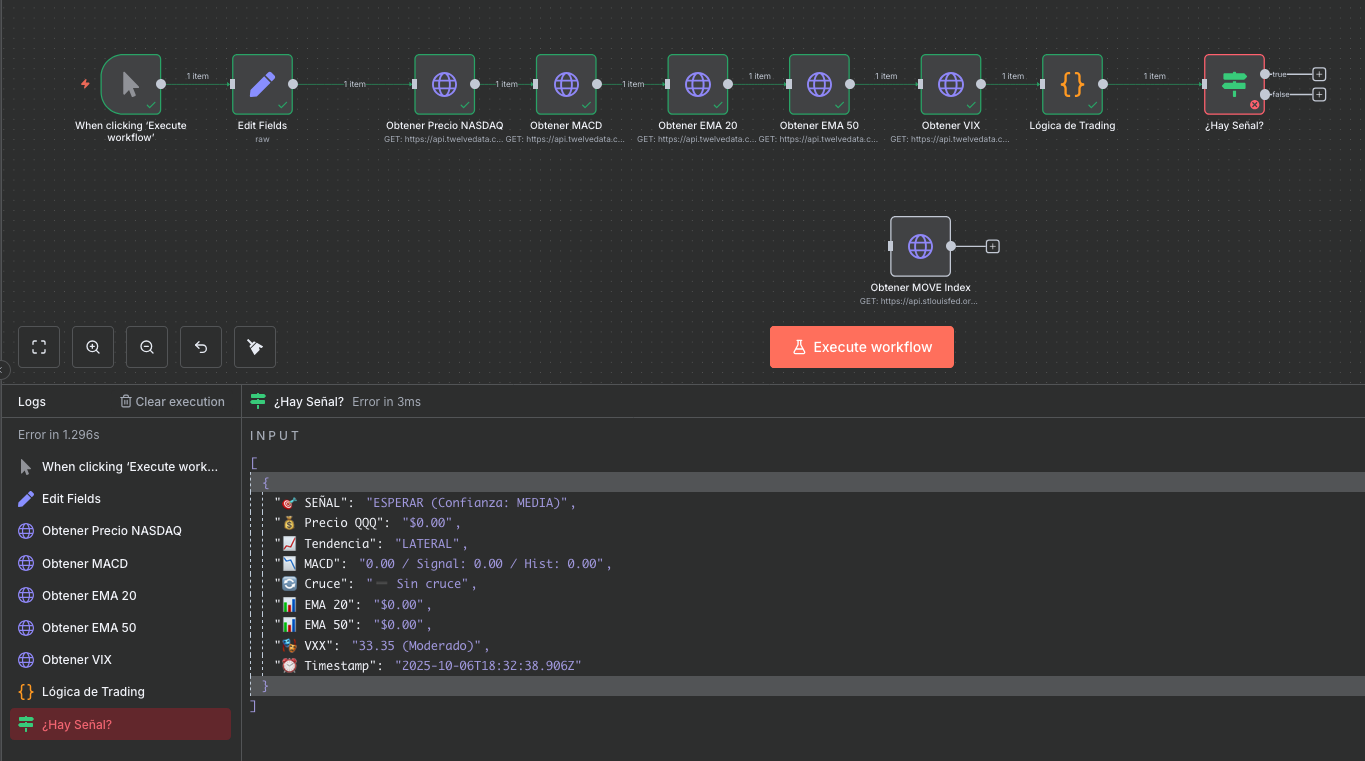
Task: Click the Obtener VIX node
Action: (x=950, y=85)
